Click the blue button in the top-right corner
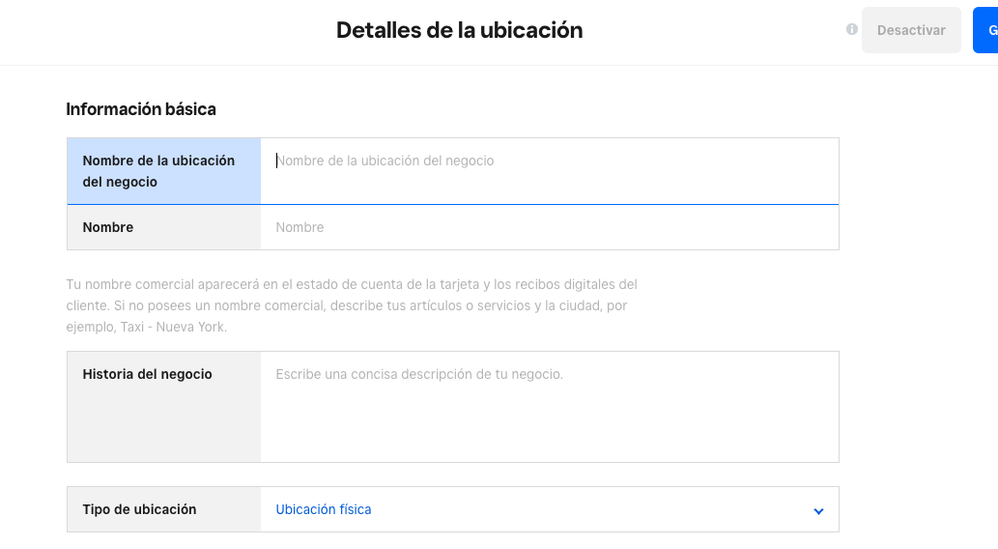This screenshot has width=998, height=549. coord(986,30)
